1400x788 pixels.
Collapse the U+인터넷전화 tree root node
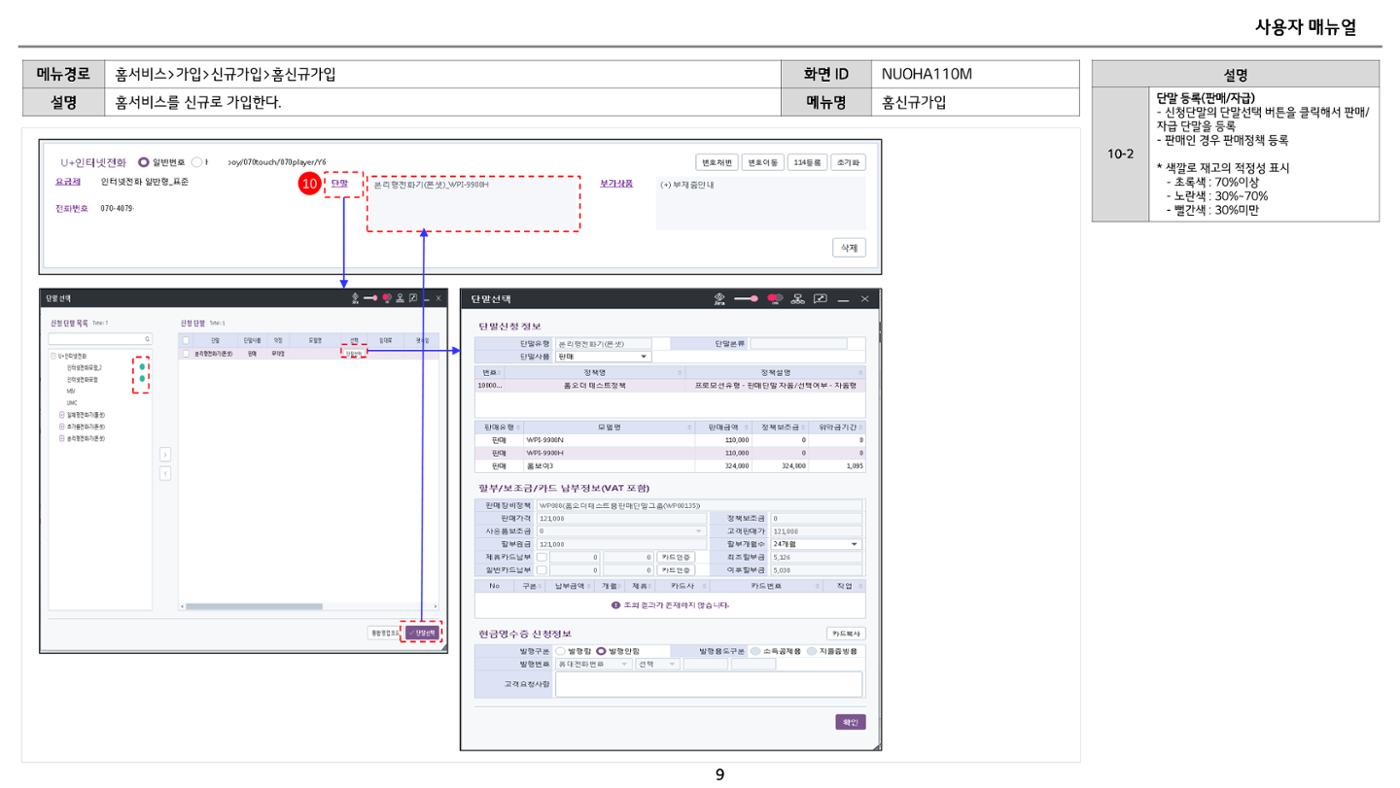pos(52,356)
